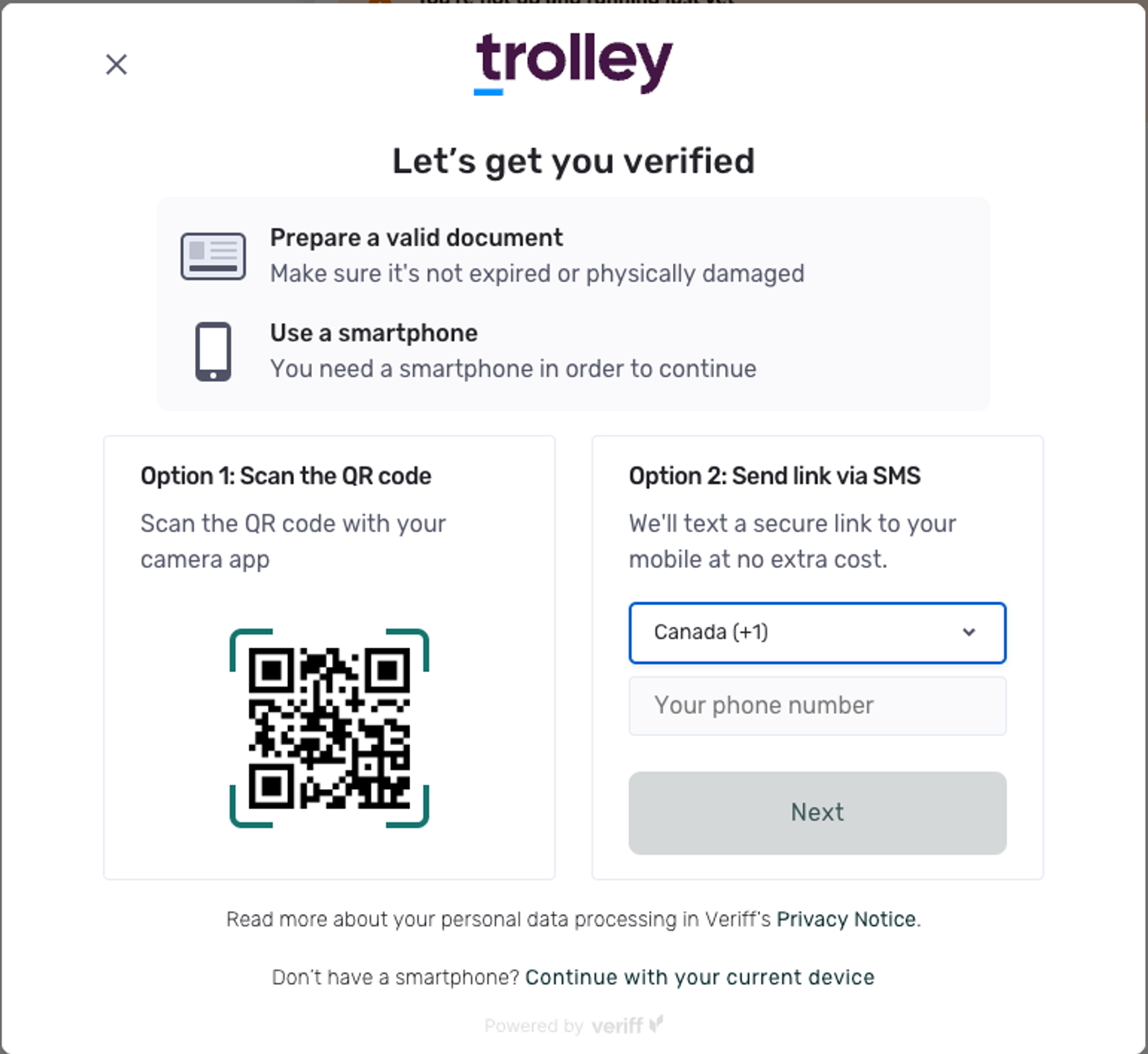Click the trolley logo
Screen dimensions: 1148x1054
tap(574, 62)
